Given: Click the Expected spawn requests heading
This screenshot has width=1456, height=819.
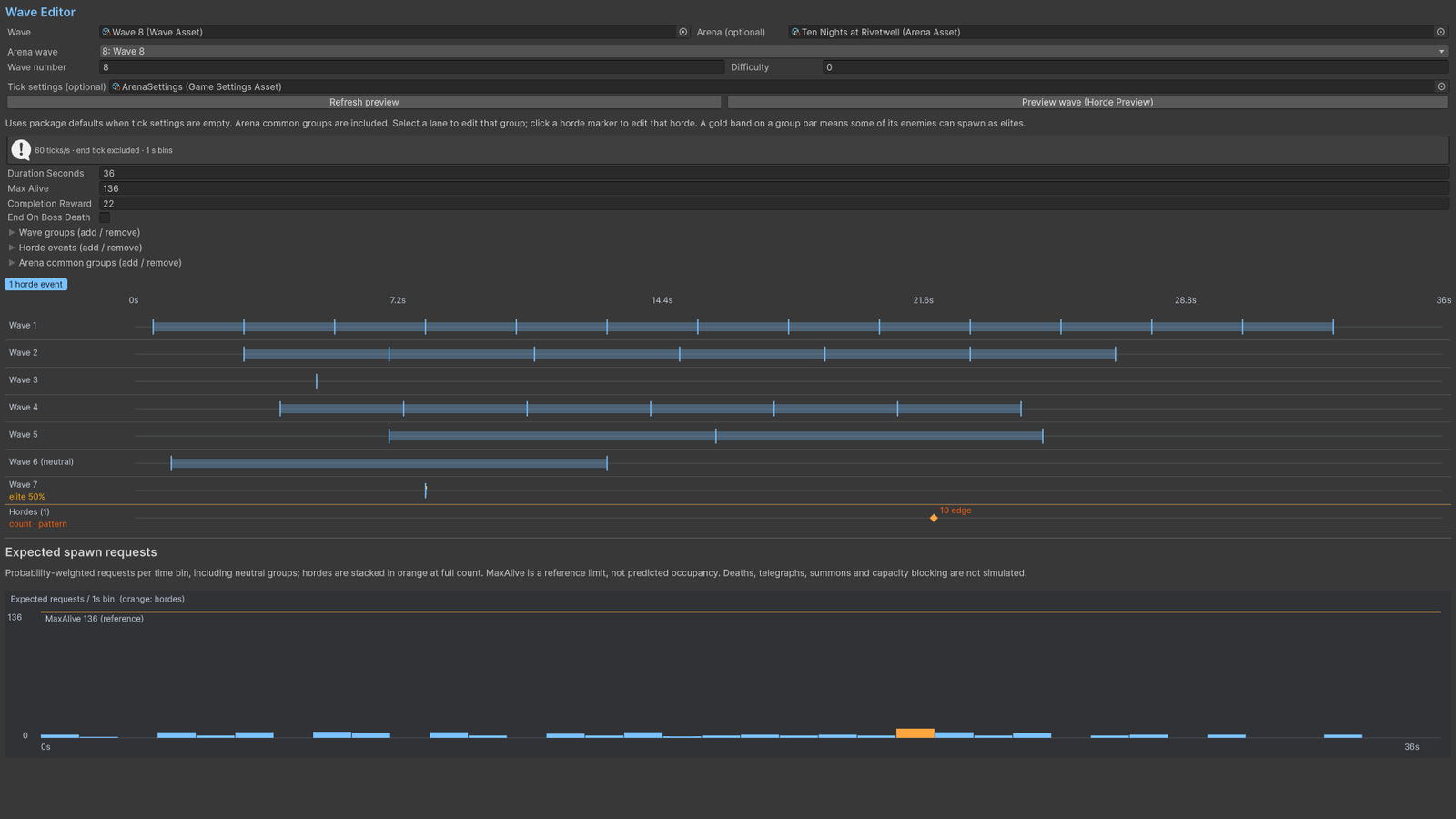Looking at the screenshot, I should pos(81,552).
